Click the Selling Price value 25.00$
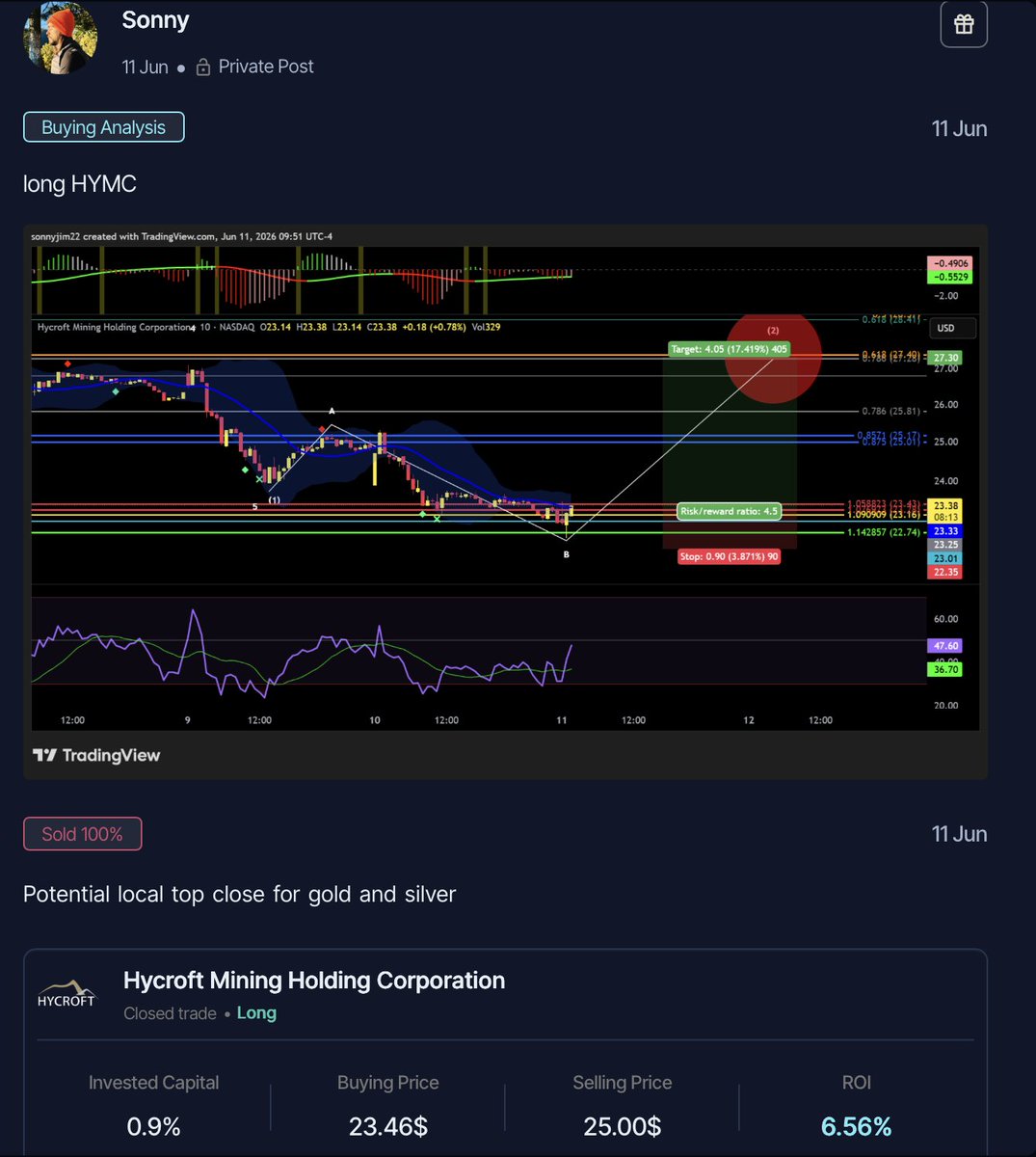Image resolution: width=1036 pixels, height=1157 pixels. pos(622,1126)
